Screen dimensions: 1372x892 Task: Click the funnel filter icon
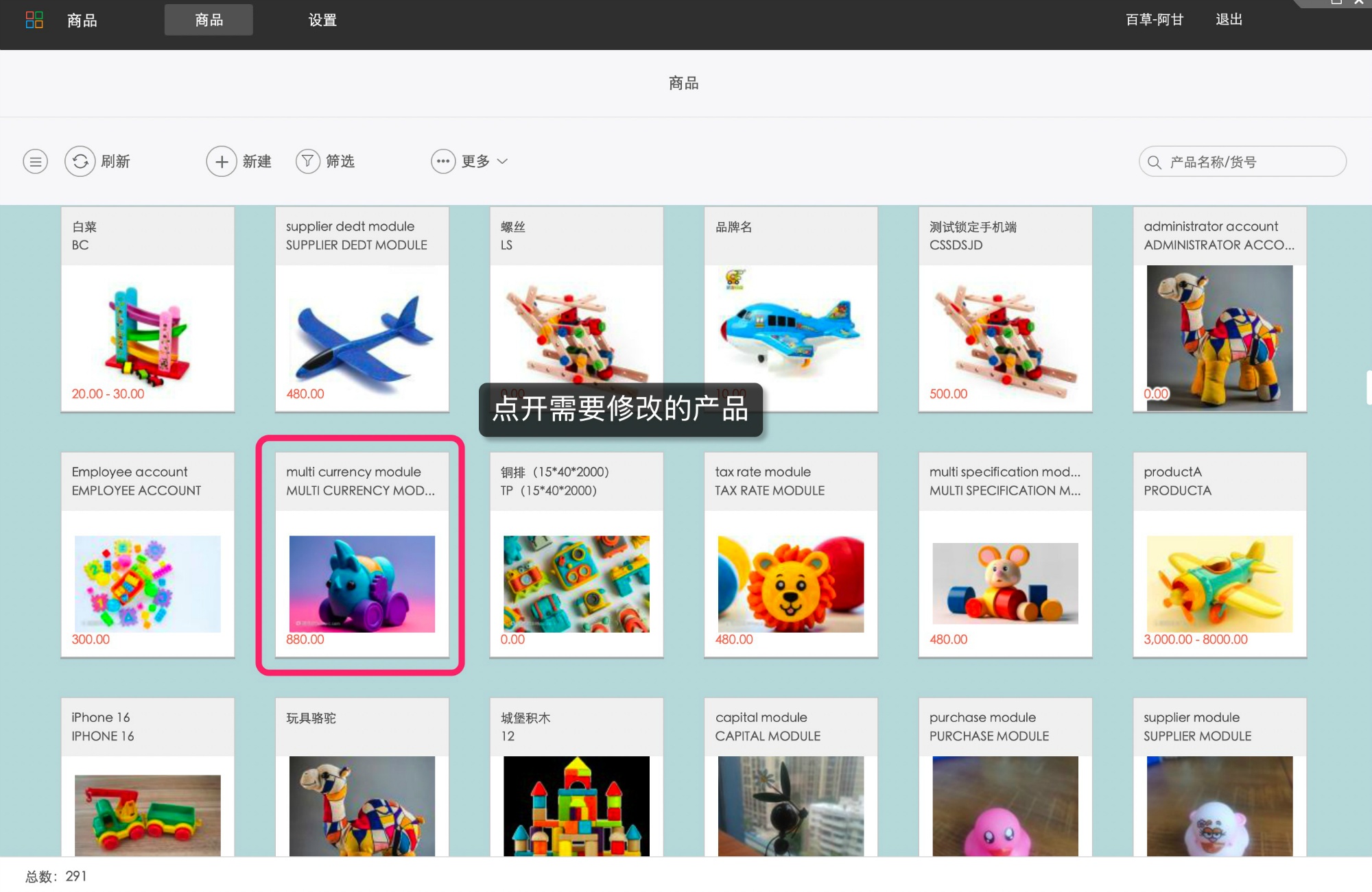coord(308,161)
